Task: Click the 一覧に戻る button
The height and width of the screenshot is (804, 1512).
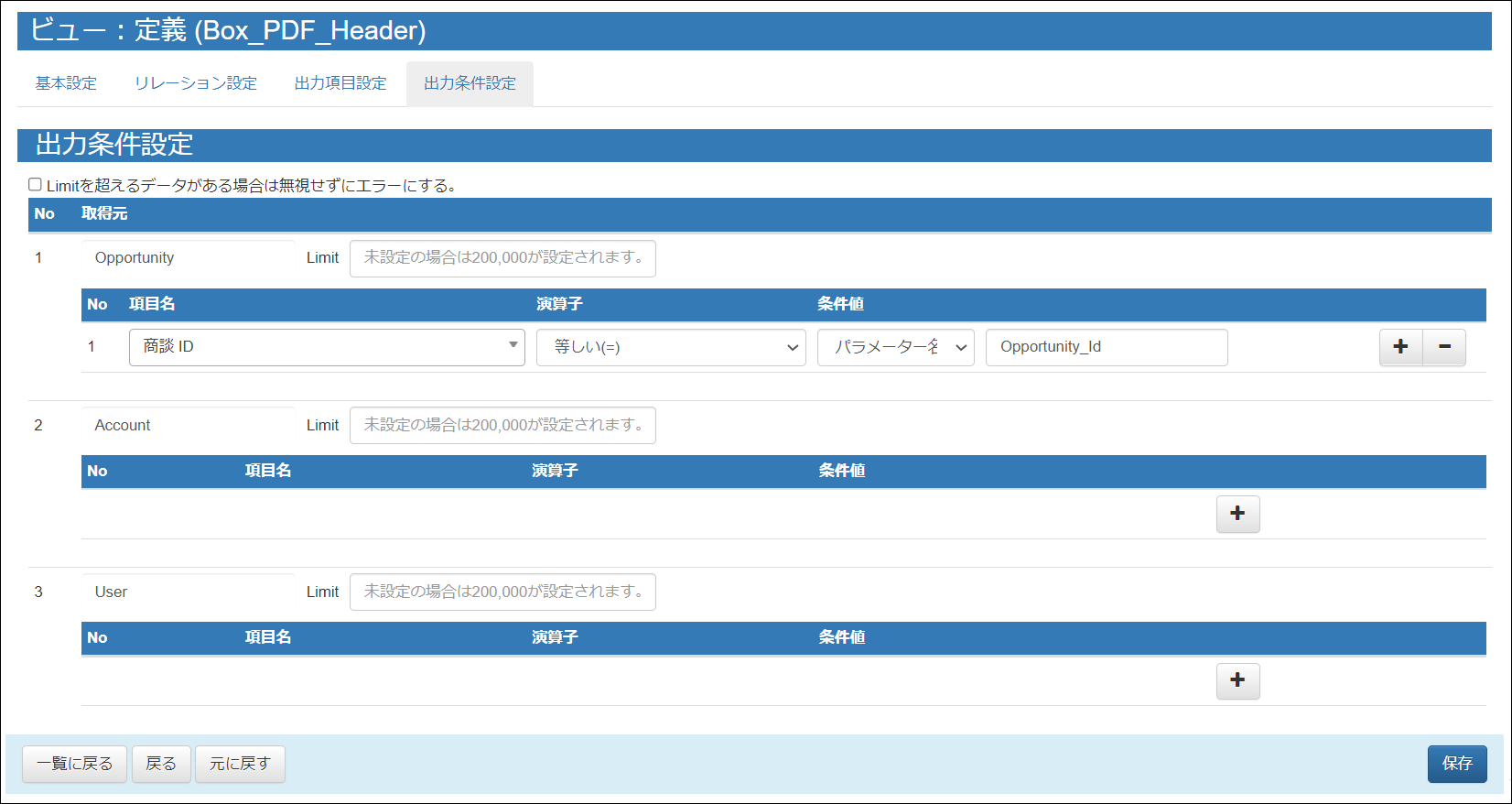Action: [74, 764]
